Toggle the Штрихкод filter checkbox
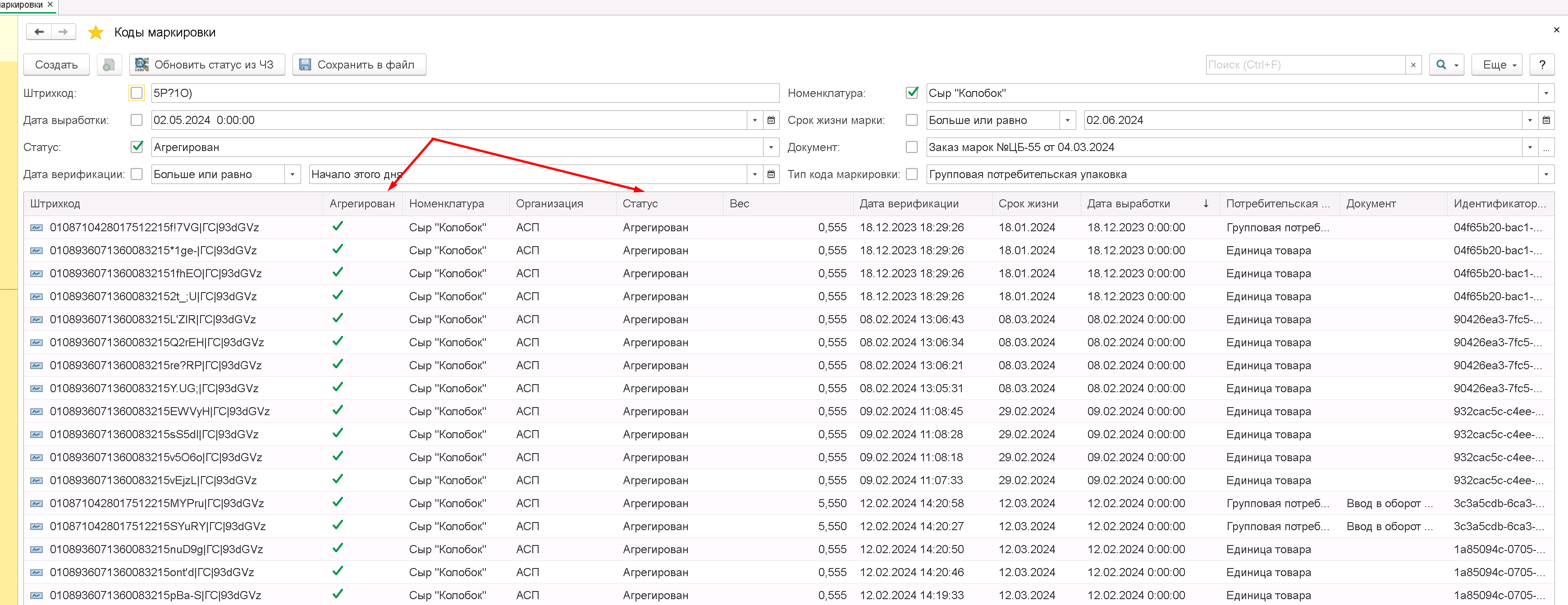This screenshot has height=605, width=1568. point(137,93)
